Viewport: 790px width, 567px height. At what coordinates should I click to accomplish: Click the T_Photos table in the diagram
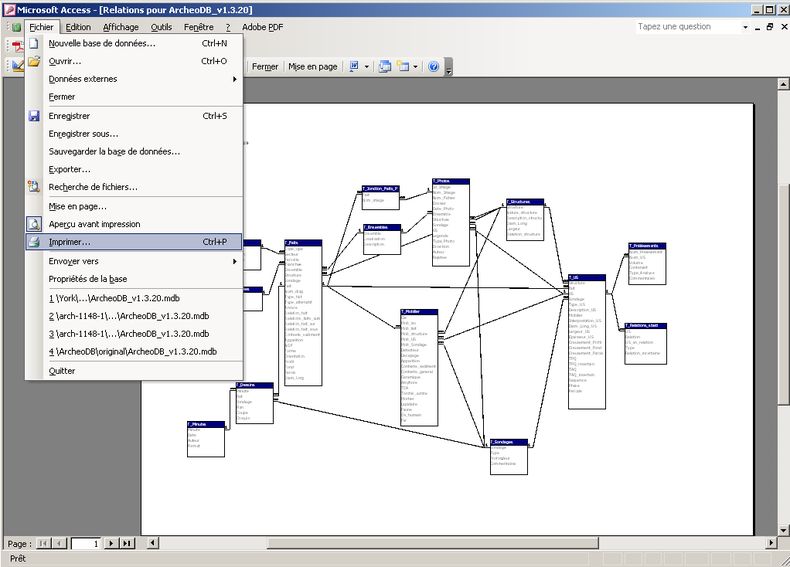coord(451,222)
